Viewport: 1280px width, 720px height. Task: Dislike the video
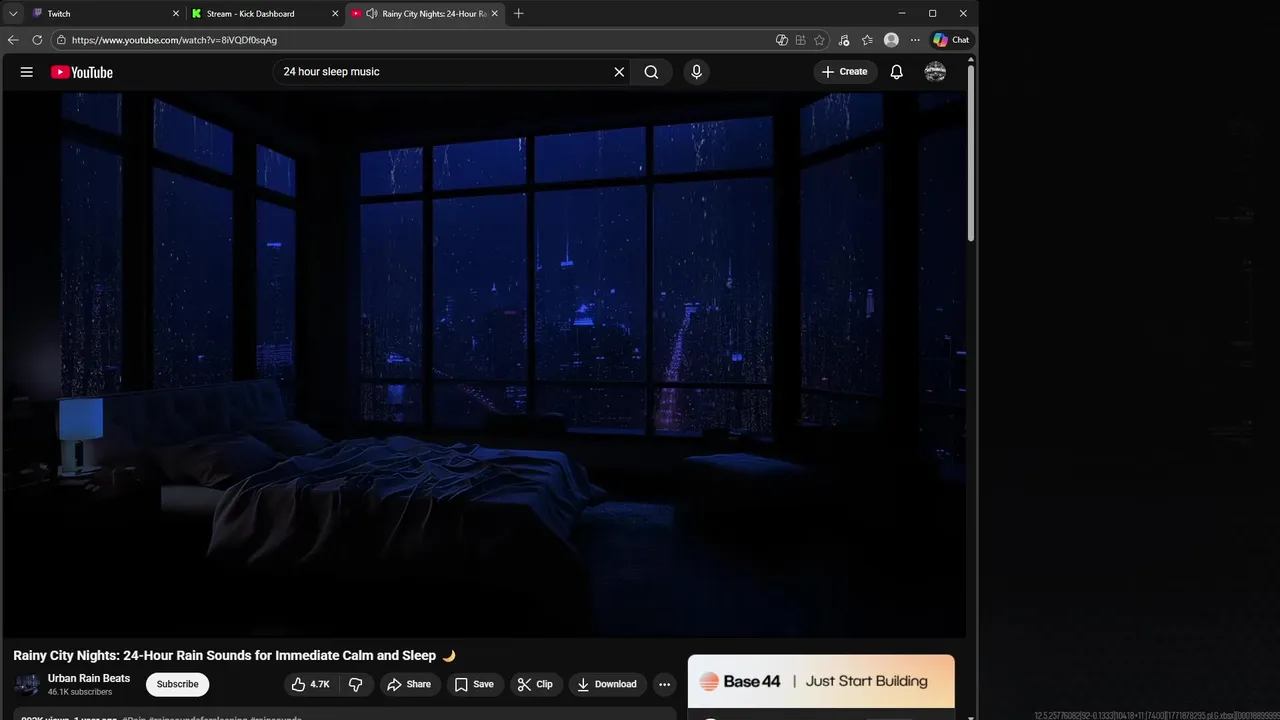click(356, 684)
